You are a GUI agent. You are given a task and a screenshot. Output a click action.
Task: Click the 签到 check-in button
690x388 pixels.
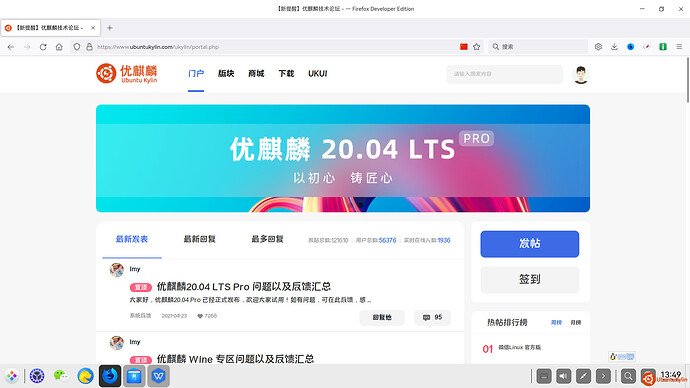529,279
